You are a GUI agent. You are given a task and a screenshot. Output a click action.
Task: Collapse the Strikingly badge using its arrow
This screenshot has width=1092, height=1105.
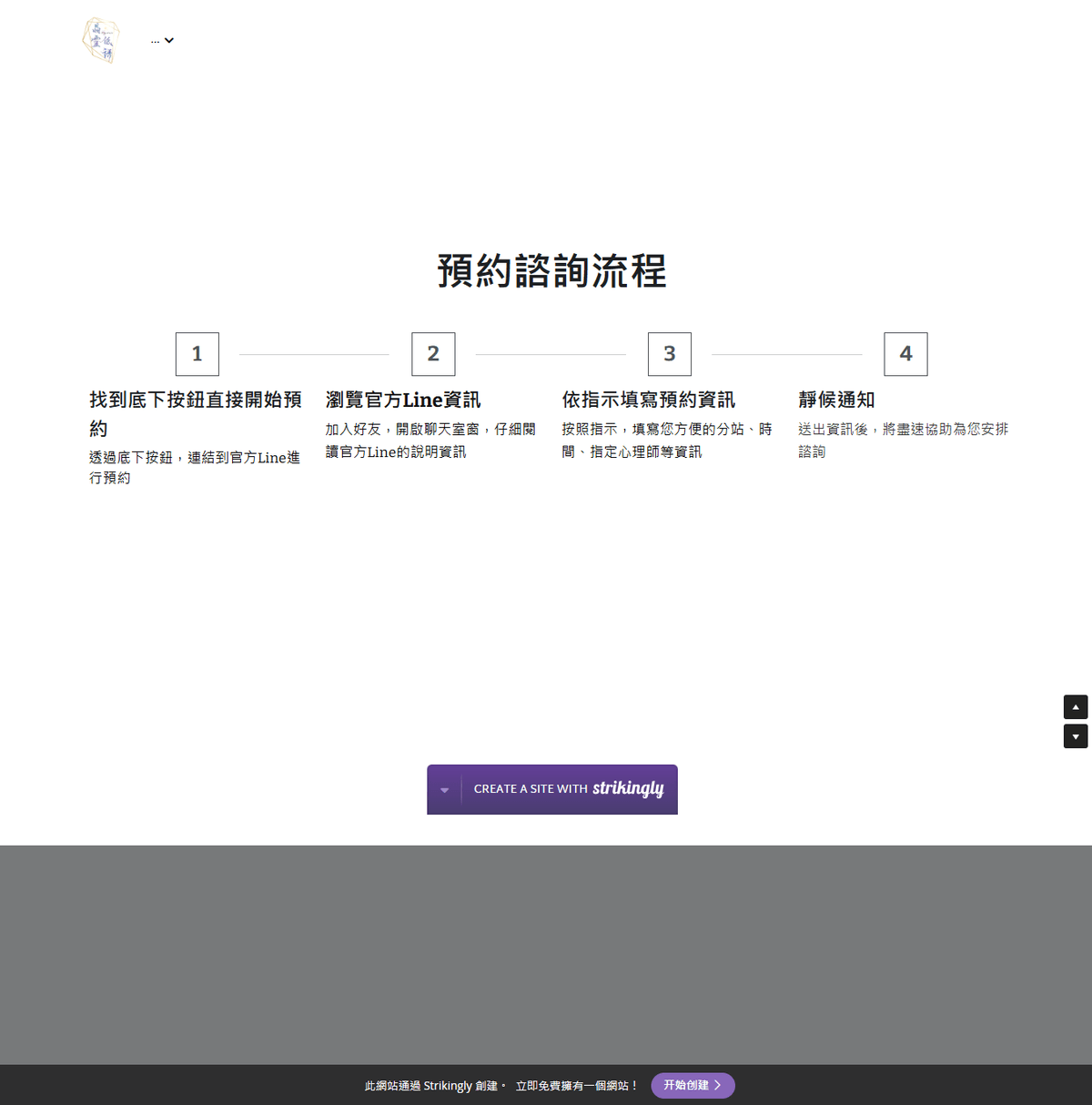coord(444,789)
